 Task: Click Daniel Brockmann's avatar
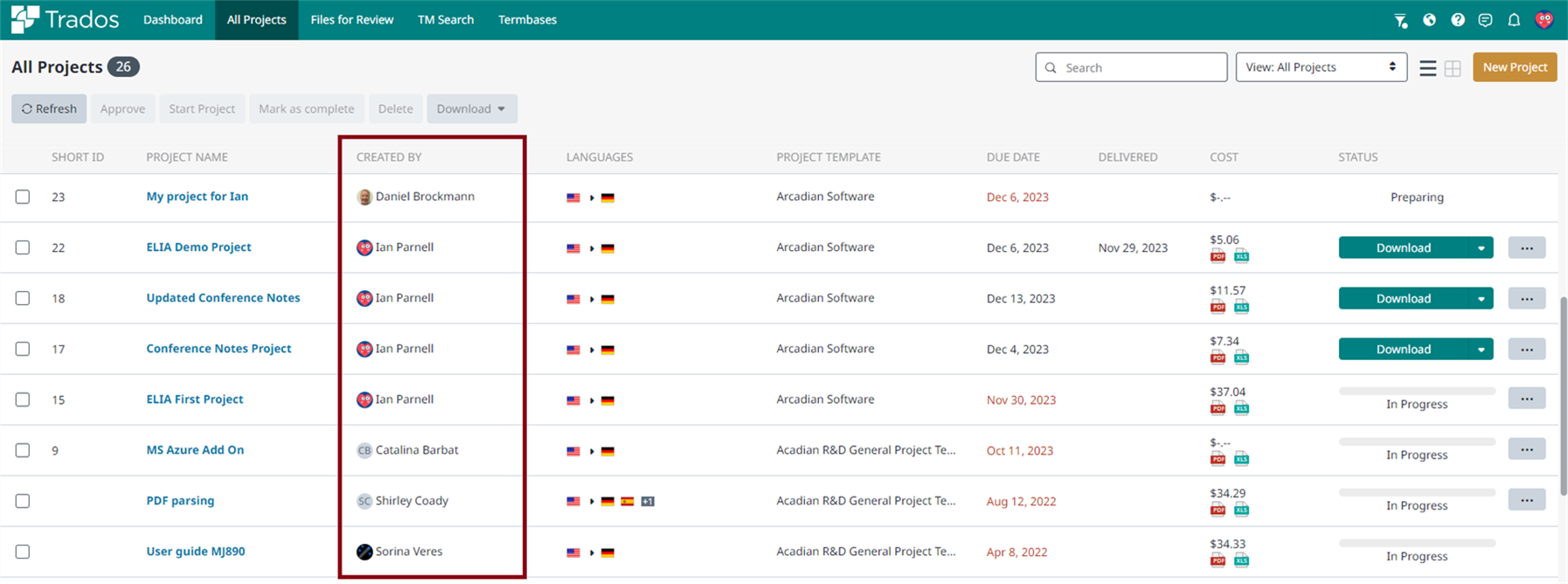(x=364, y=197)
